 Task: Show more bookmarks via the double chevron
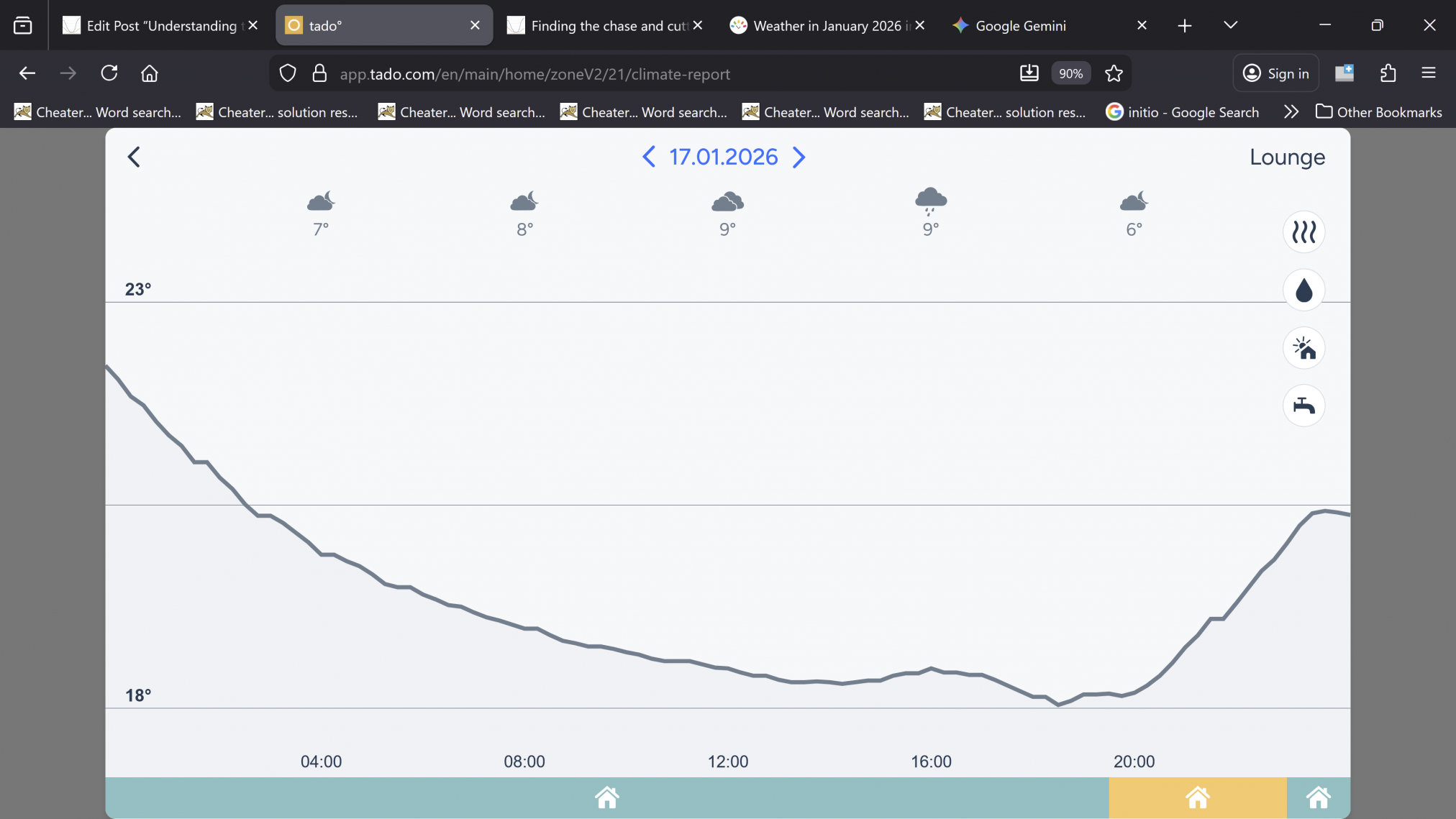[1291, 112]
